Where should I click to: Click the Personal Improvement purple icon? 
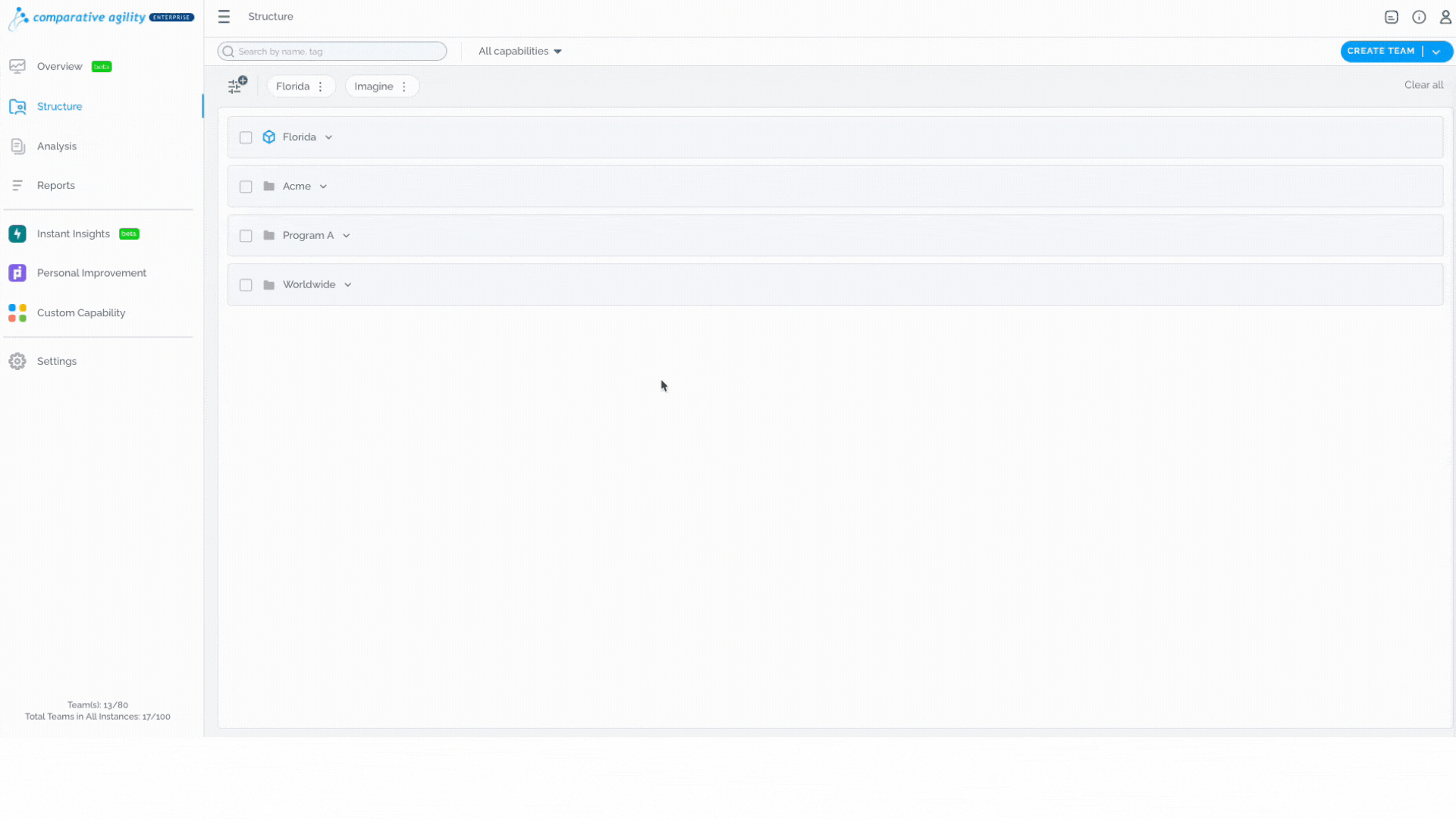(17, 274)
